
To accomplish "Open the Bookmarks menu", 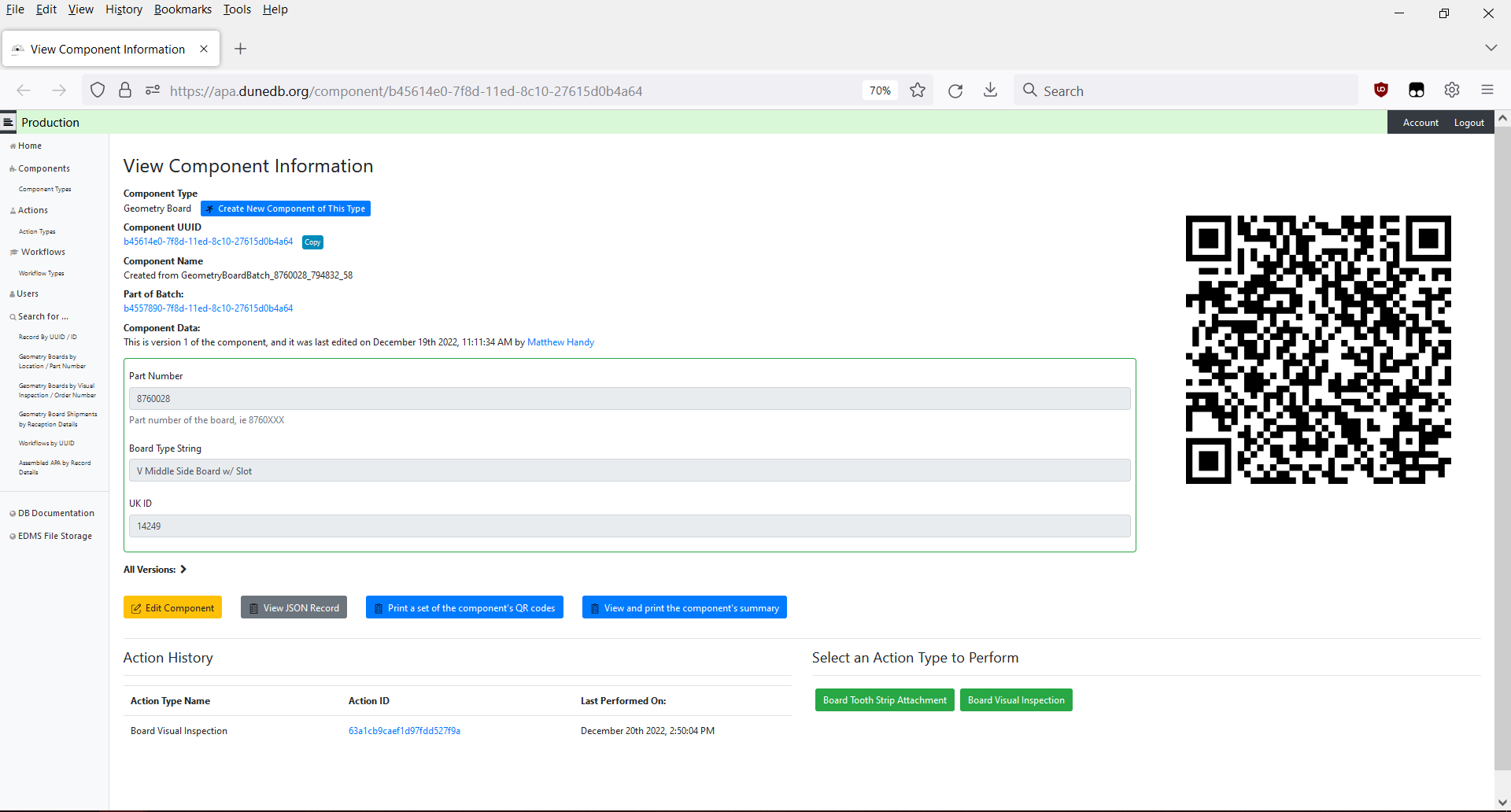I will click(183, 9).
